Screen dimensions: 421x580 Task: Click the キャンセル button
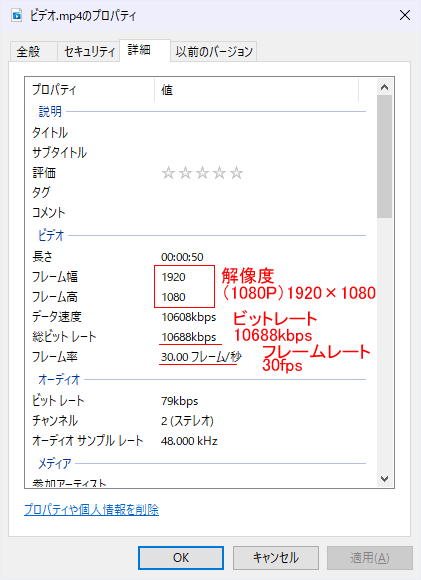(276, 558)
